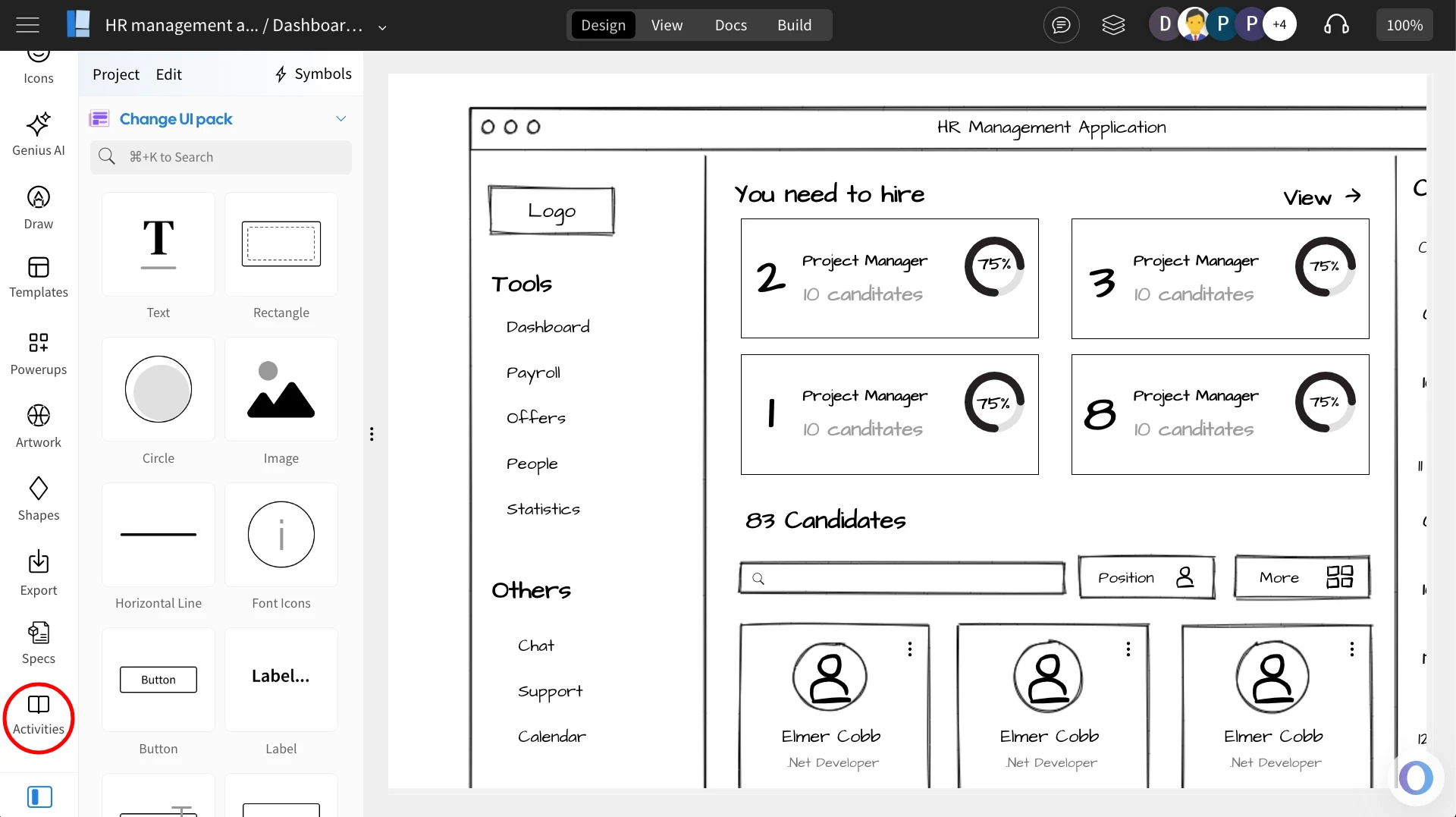Open the 100% zoom control
Screen dimensions: 1456x817
coord(1404,24)
